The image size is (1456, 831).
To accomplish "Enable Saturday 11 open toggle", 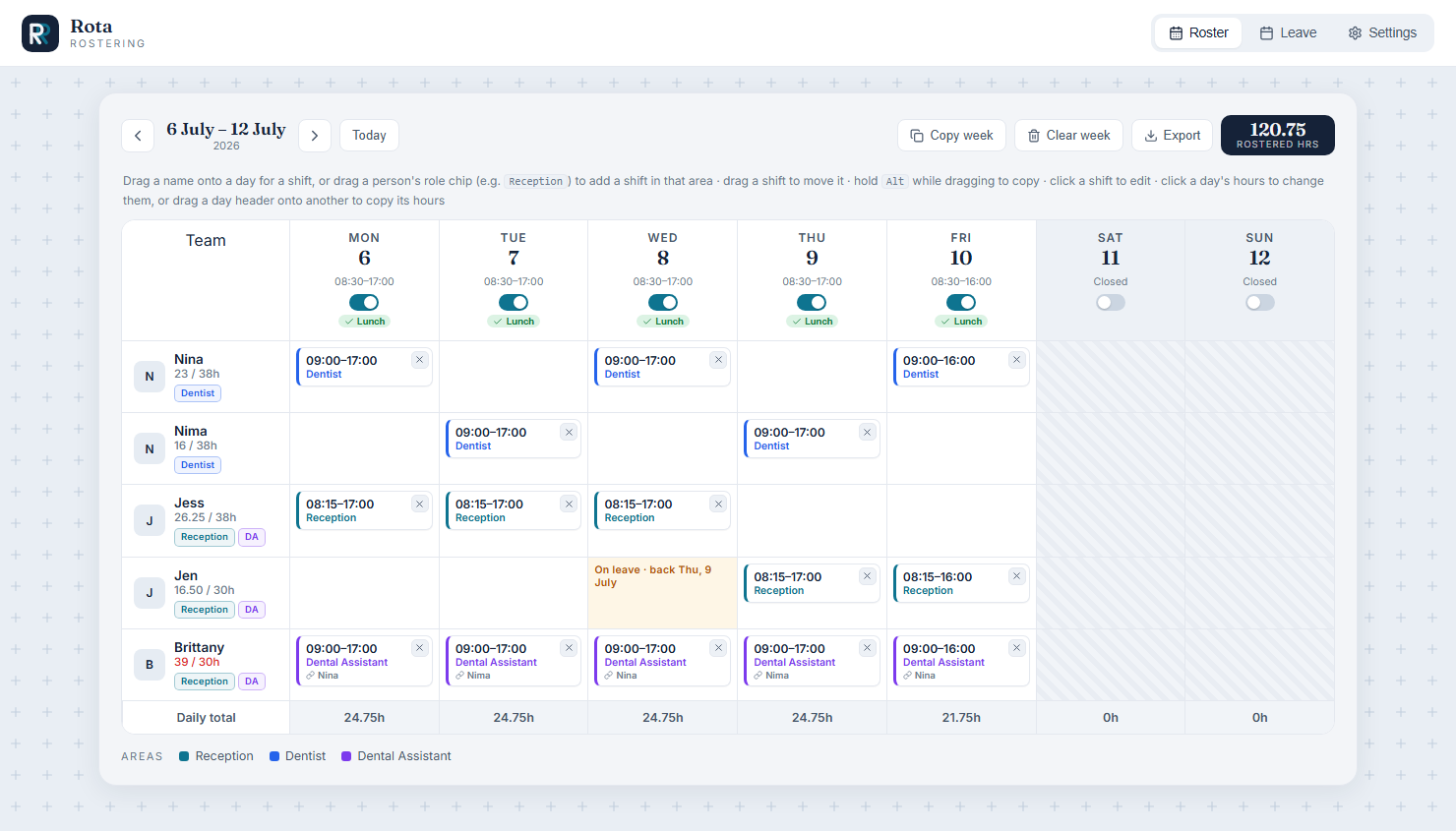I will 1111,302.
